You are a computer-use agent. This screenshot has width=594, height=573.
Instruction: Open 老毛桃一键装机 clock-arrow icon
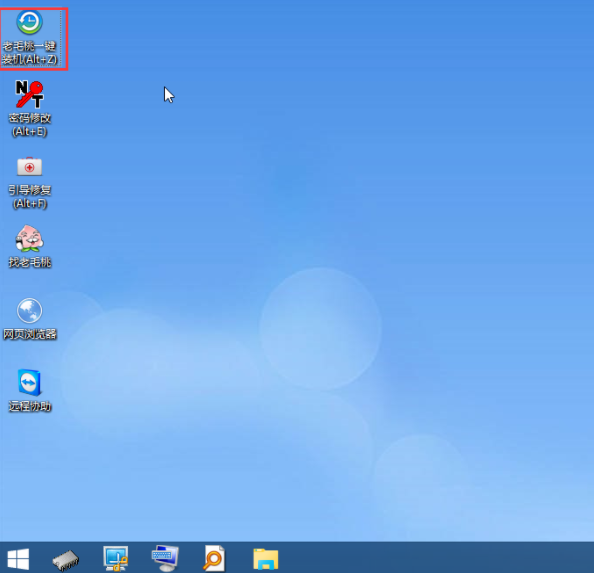click(x=30, y=22)
